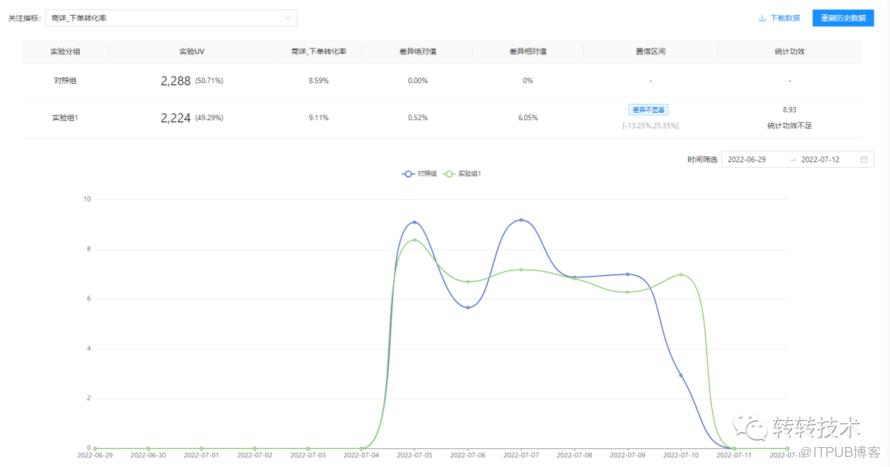Click the 2022-07-05 x-axis label

pos(414,455)
